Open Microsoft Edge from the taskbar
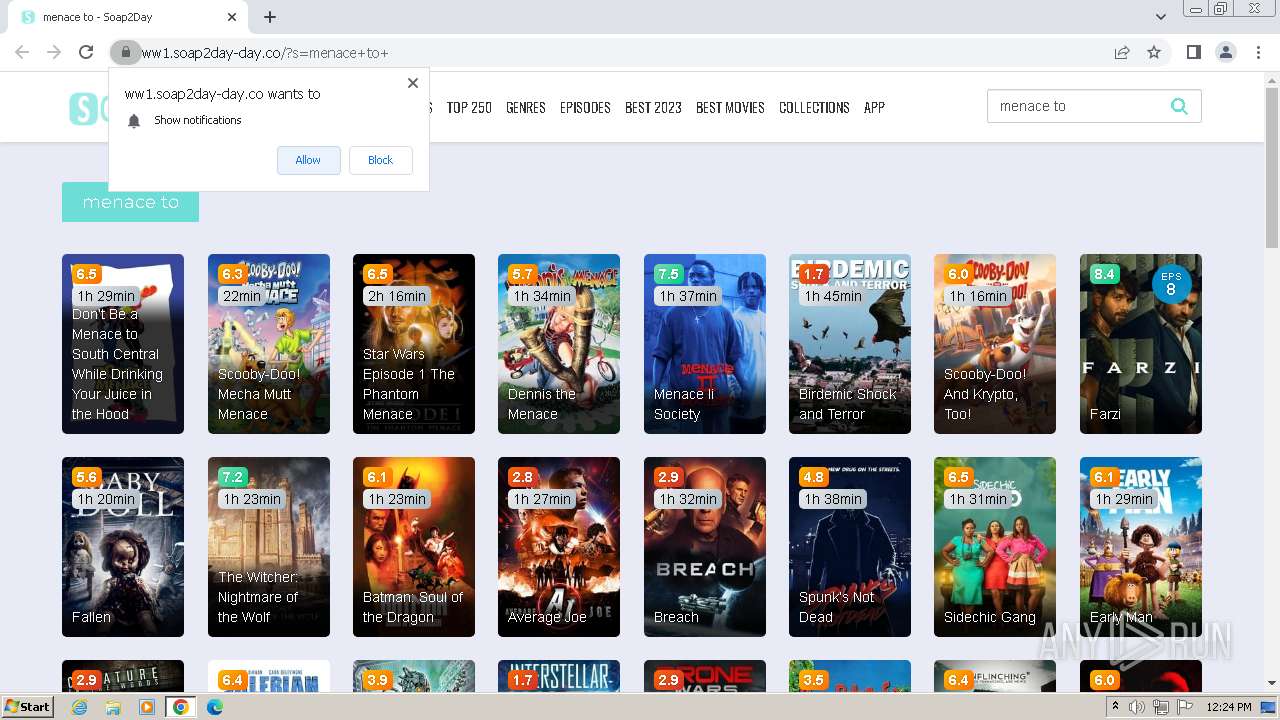Image resolution: width=1280 pixels, height=720 pixels. pyautogui.click(x=214, y=707)
